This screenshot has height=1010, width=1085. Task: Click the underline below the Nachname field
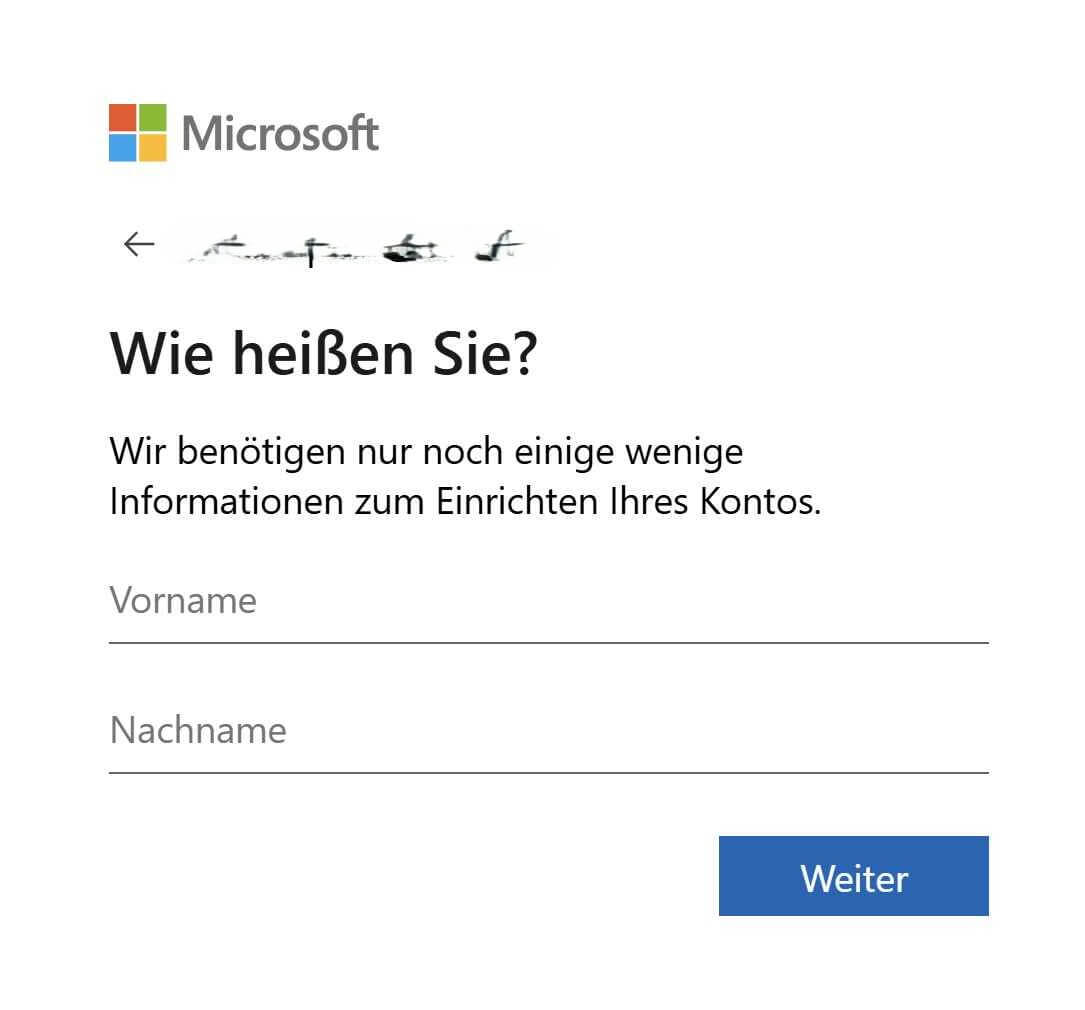tap(550, 770)
